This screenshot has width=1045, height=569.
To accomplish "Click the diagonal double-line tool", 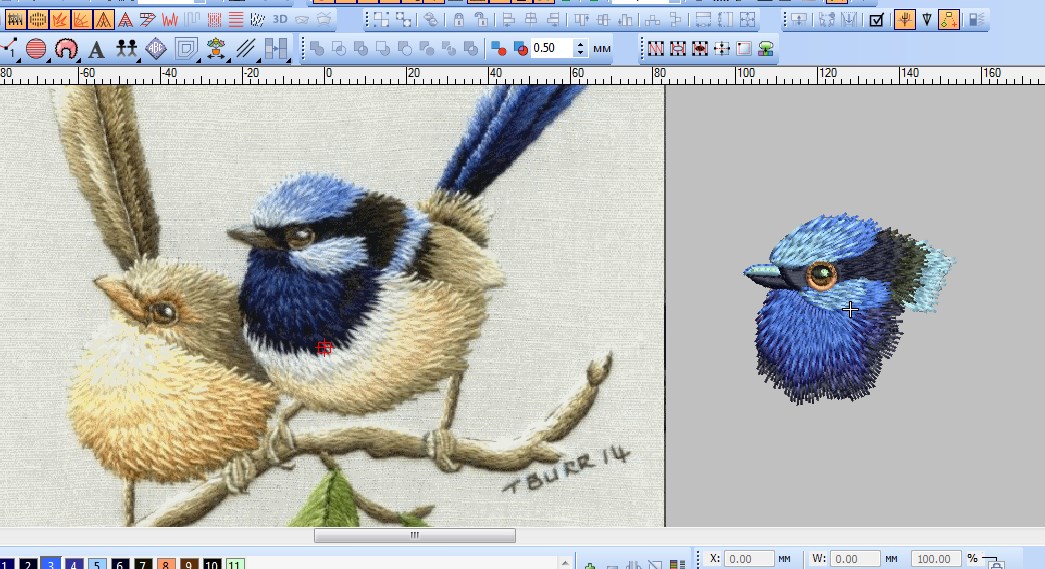I will pos(246,49).
